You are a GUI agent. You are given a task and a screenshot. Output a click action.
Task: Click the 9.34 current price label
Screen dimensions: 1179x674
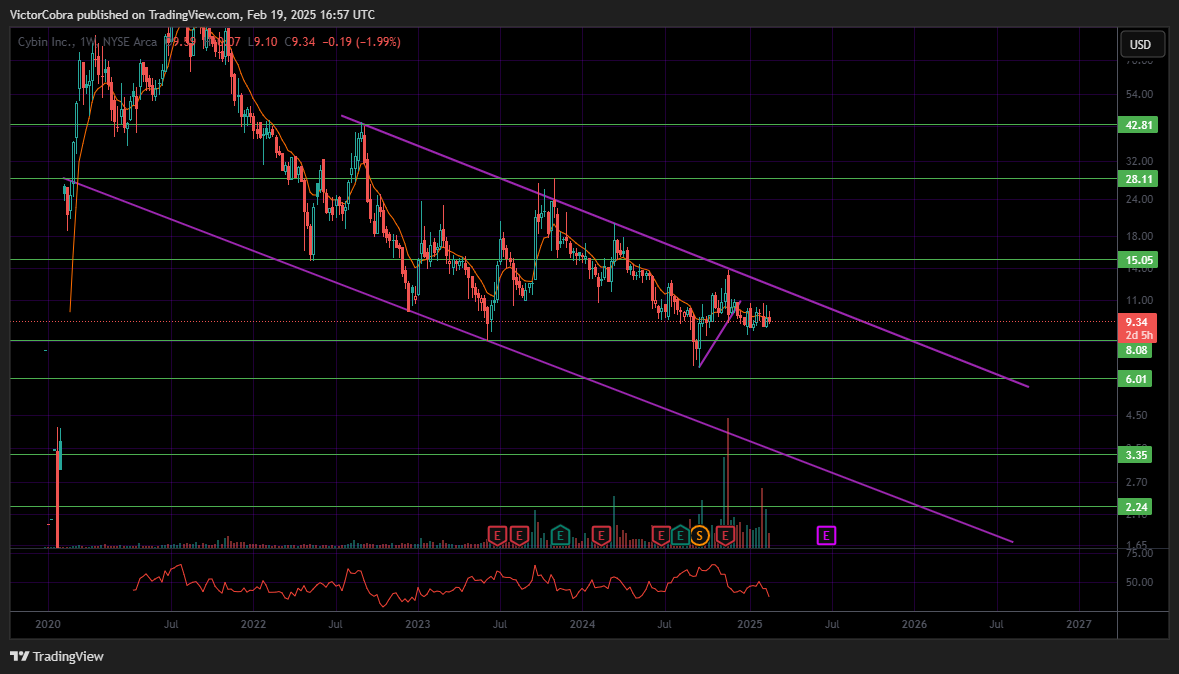click(1137, 322)
